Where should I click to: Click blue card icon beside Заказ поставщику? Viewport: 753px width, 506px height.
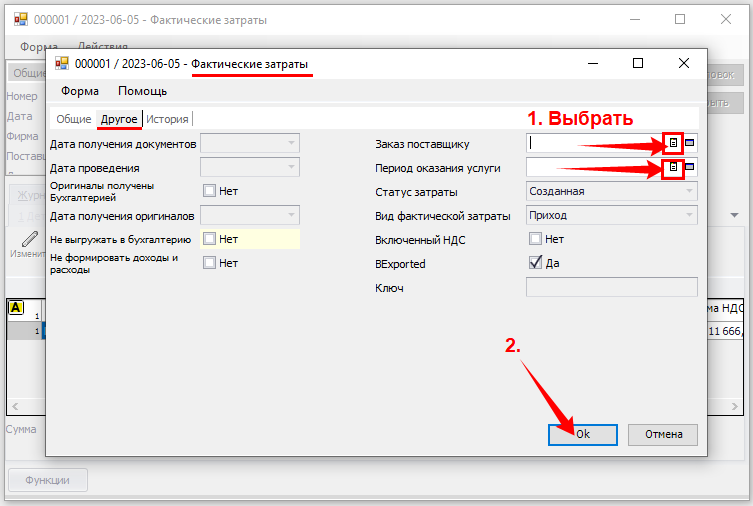(x=690, y=143)
